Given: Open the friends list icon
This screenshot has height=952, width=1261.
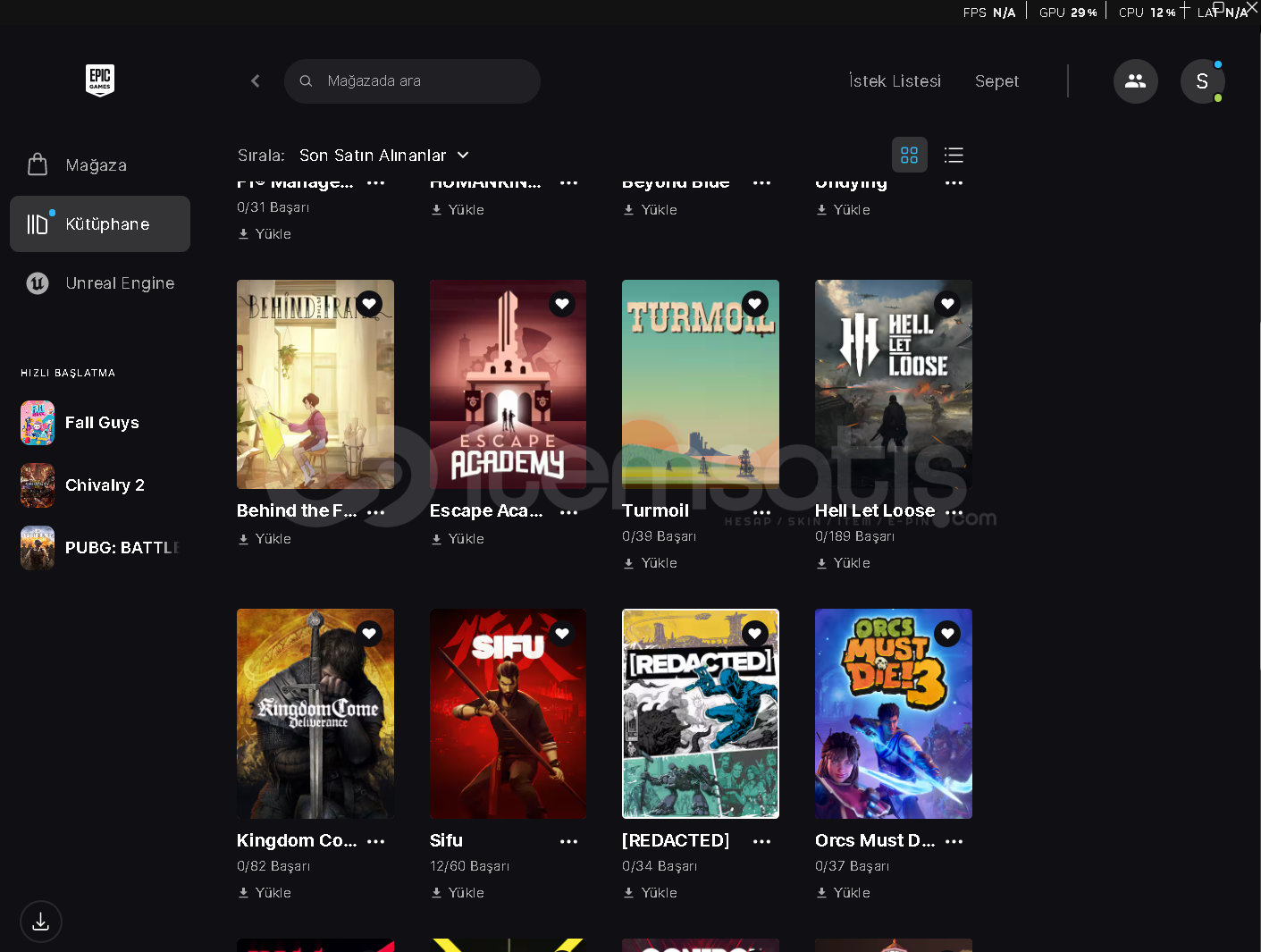Looking at the screenshot, I should (x=1136, y=81).
